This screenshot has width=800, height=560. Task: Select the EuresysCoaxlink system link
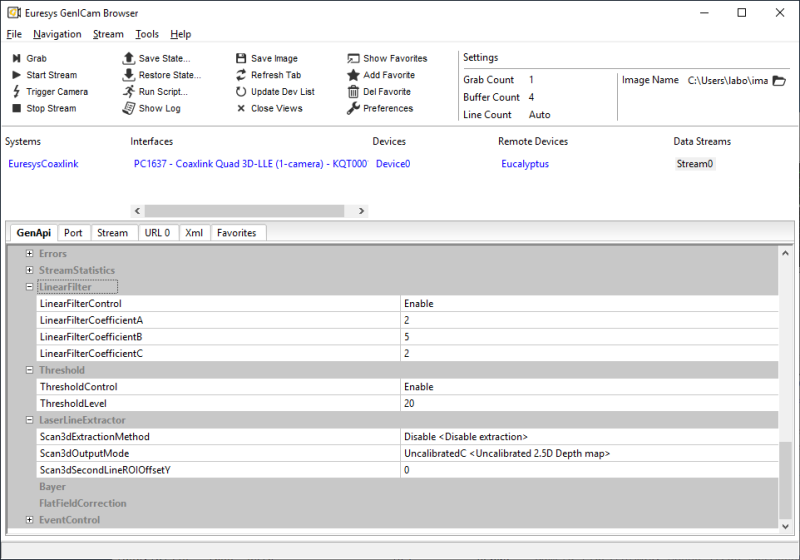pos(43,164)
